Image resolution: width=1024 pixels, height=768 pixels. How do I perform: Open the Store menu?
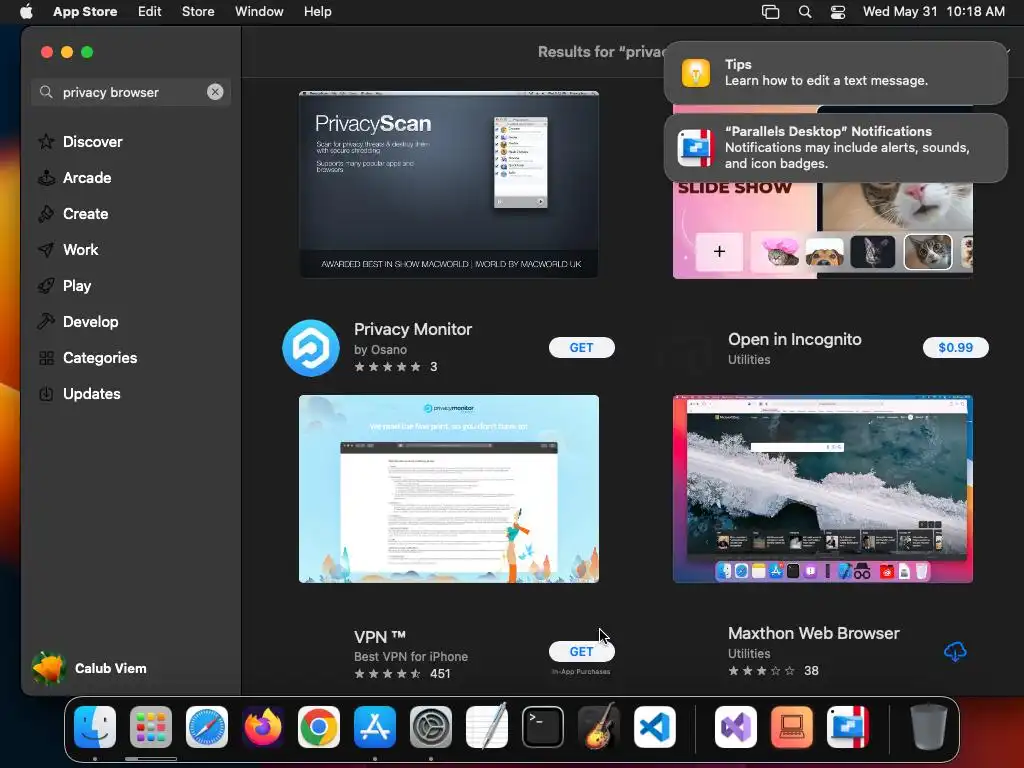pos(198,12)
